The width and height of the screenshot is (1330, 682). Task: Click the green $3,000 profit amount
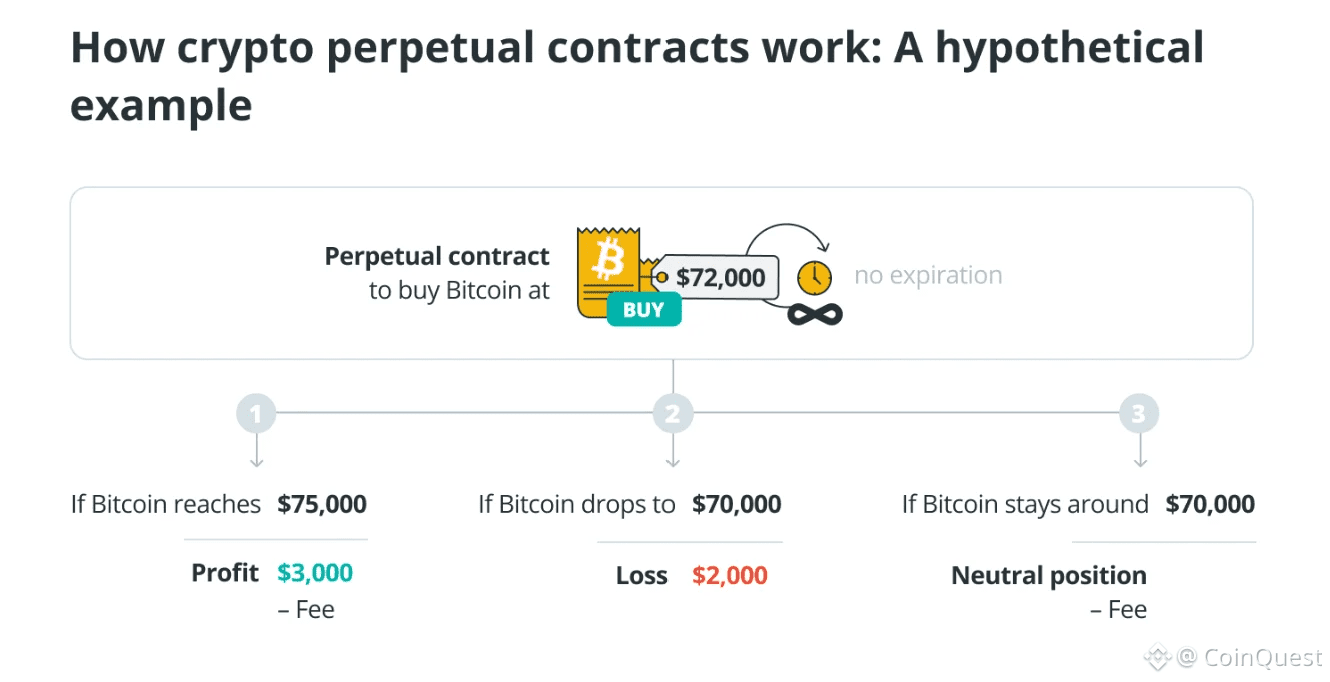pyautogui.click(x=315, y=573)
